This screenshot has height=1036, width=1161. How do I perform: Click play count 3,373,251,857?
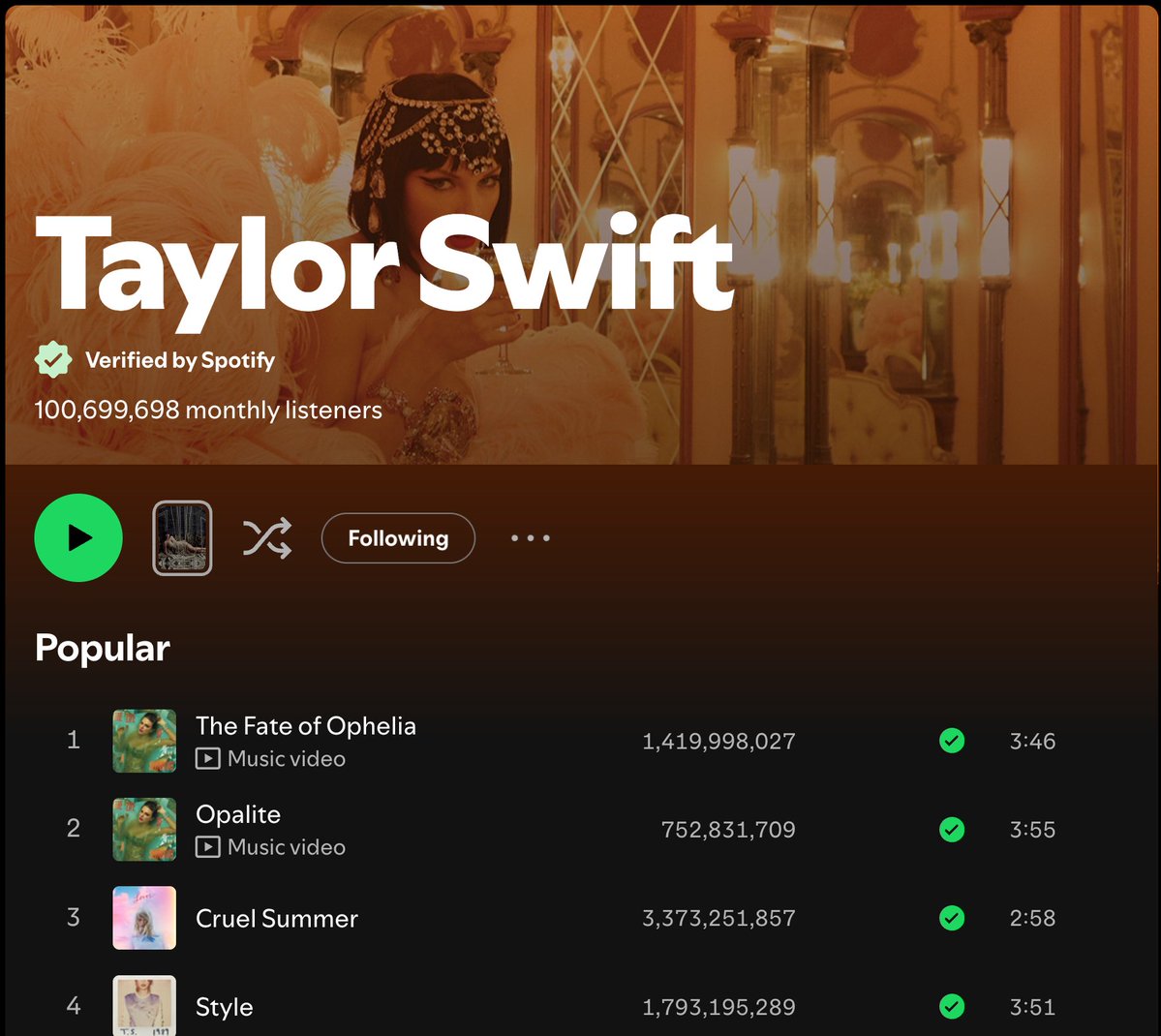pyautogui.click(x=718, y=918)
